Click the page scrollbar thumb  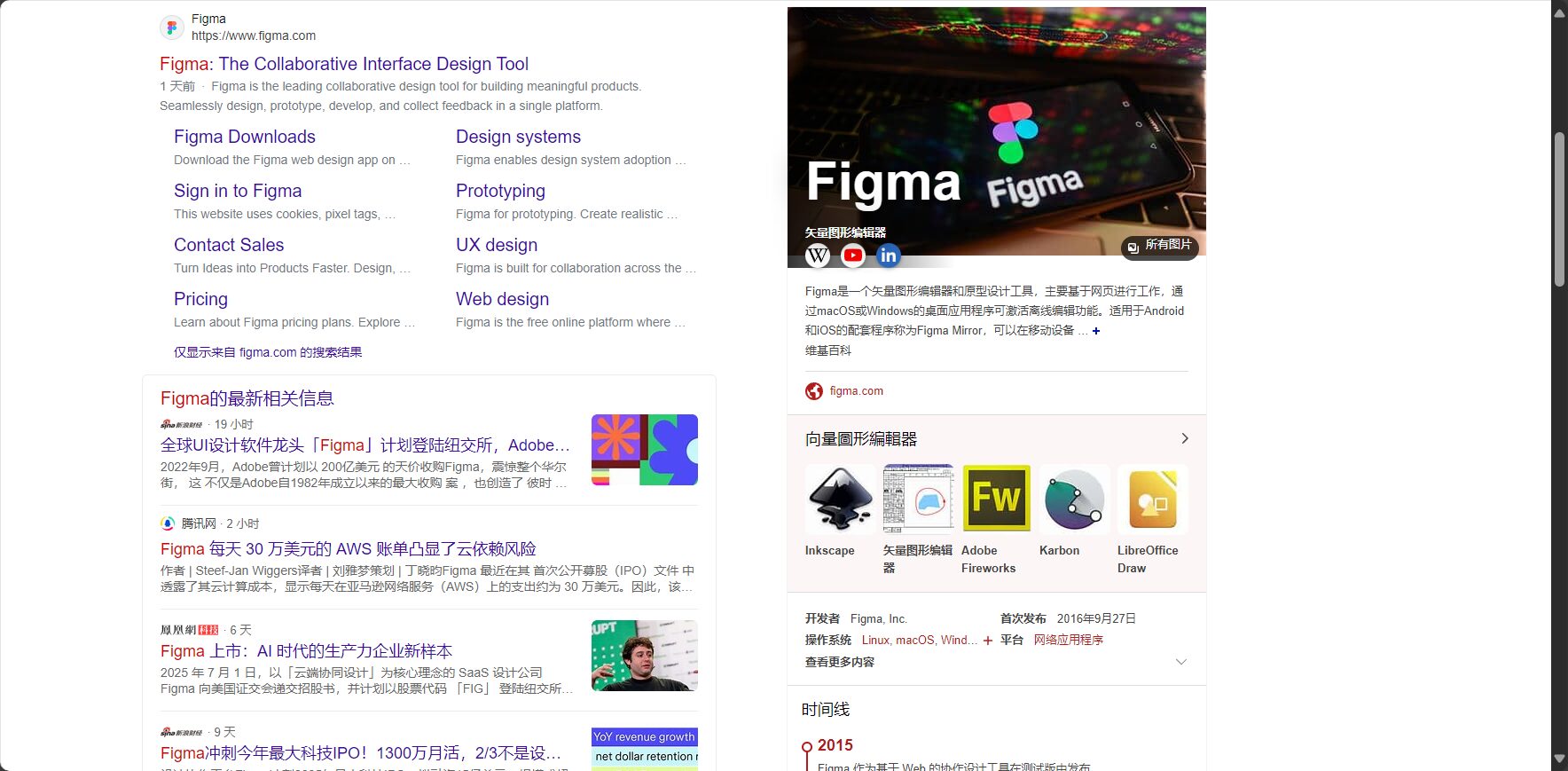tap(1560, 209)
